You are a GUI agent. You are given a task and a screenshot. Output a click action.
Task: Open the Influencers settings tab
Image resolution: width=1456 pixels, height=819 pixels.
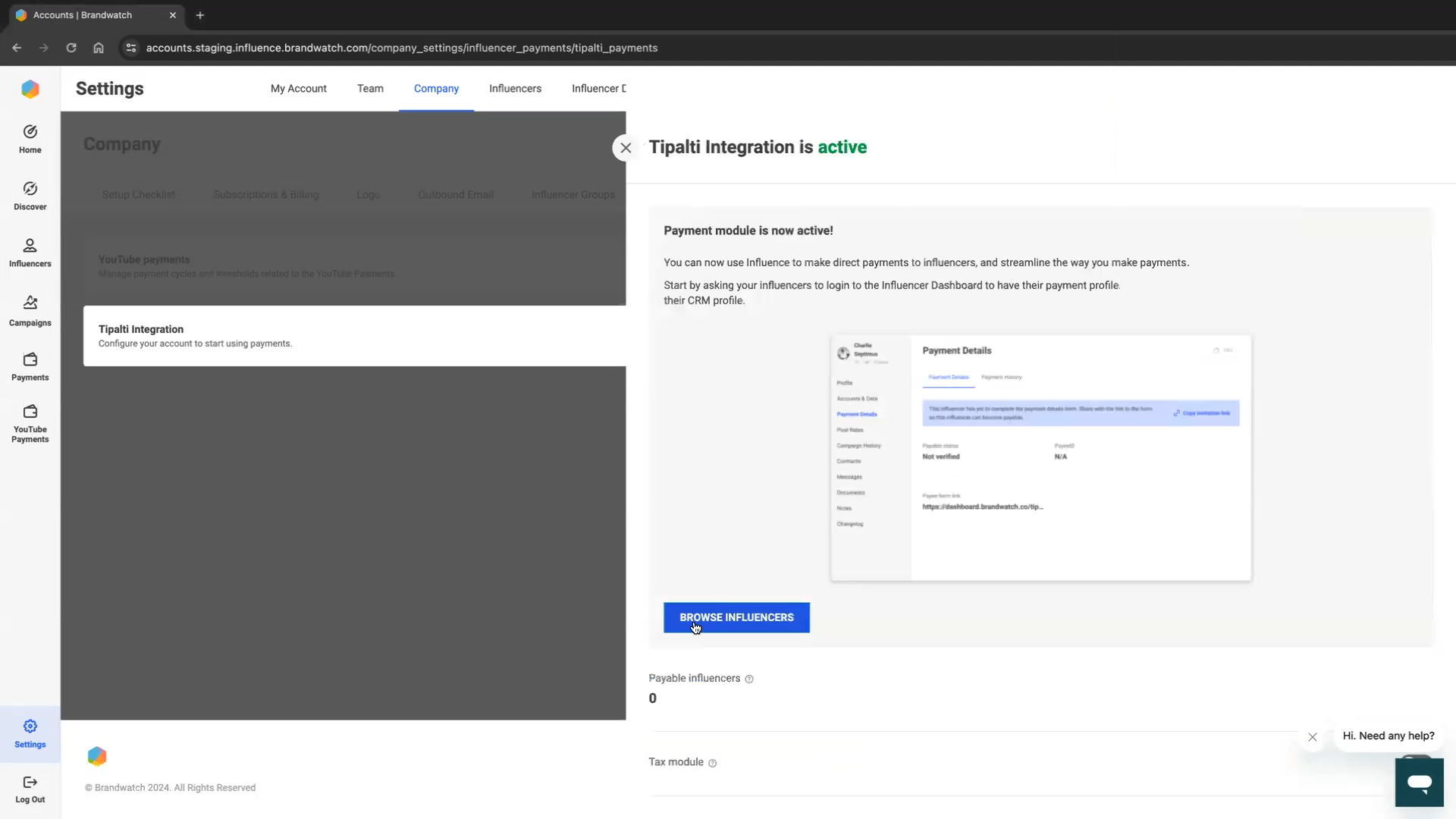coord(515,89)
